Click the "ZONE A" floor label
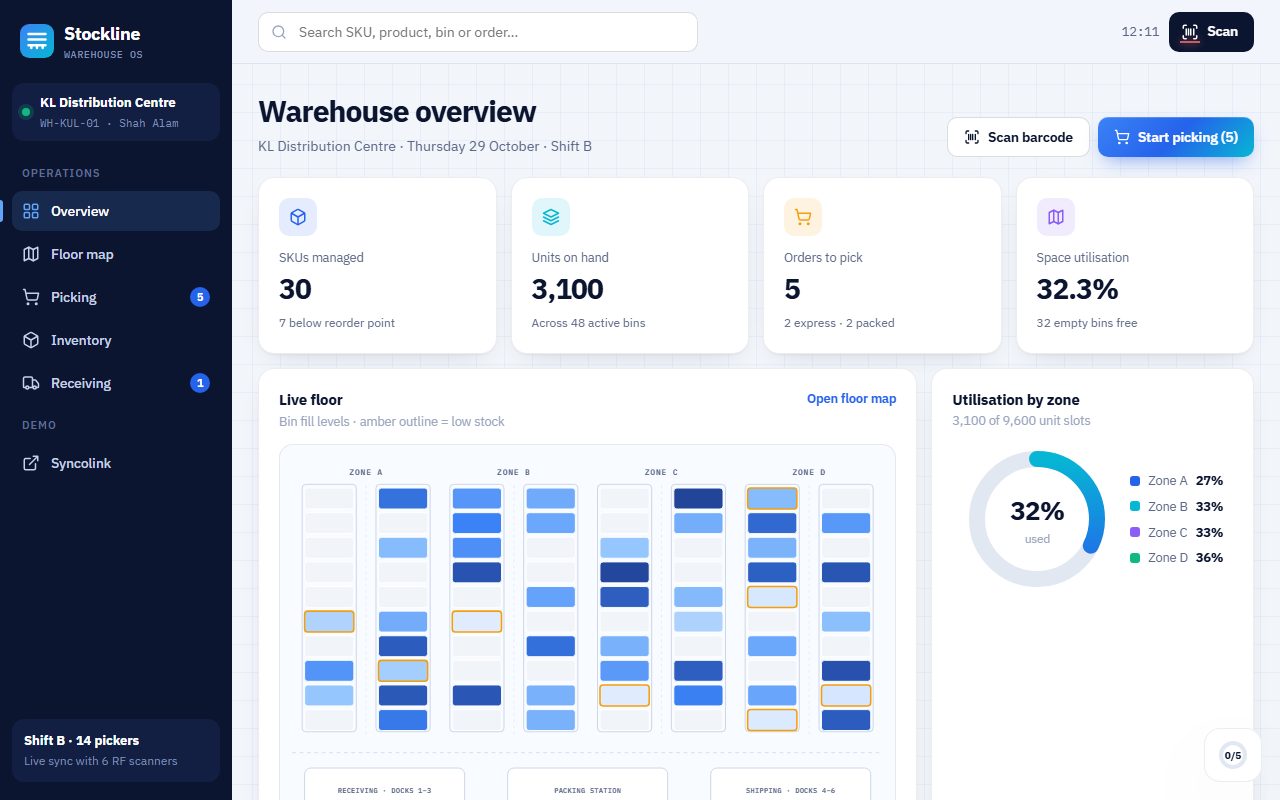This screenshot has width=1280, height=800. (366, 472)
